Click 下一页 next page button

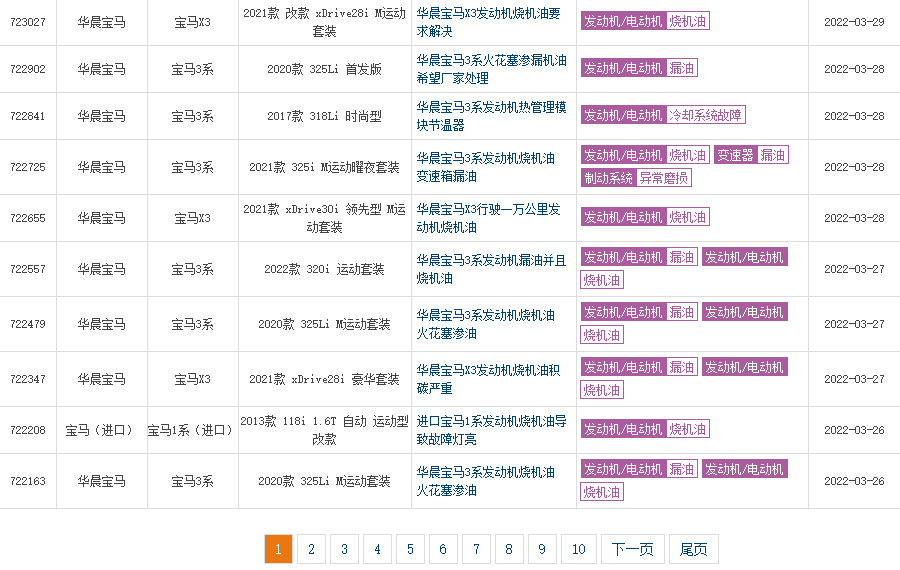[x=633, y=549]
